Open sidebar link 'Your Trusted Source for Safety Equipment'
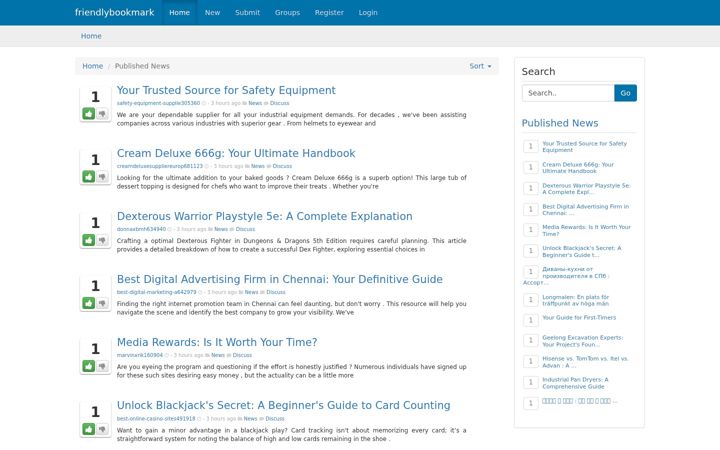 [585, 147]
